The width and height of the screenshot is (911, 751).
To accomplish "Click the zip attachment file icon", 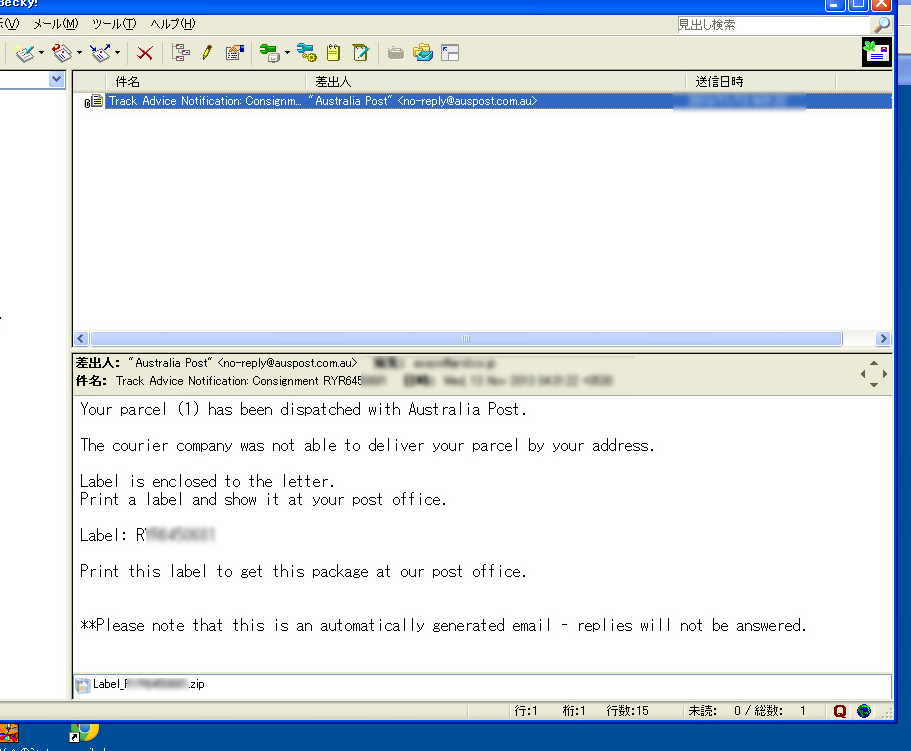I will pos(83,685).
